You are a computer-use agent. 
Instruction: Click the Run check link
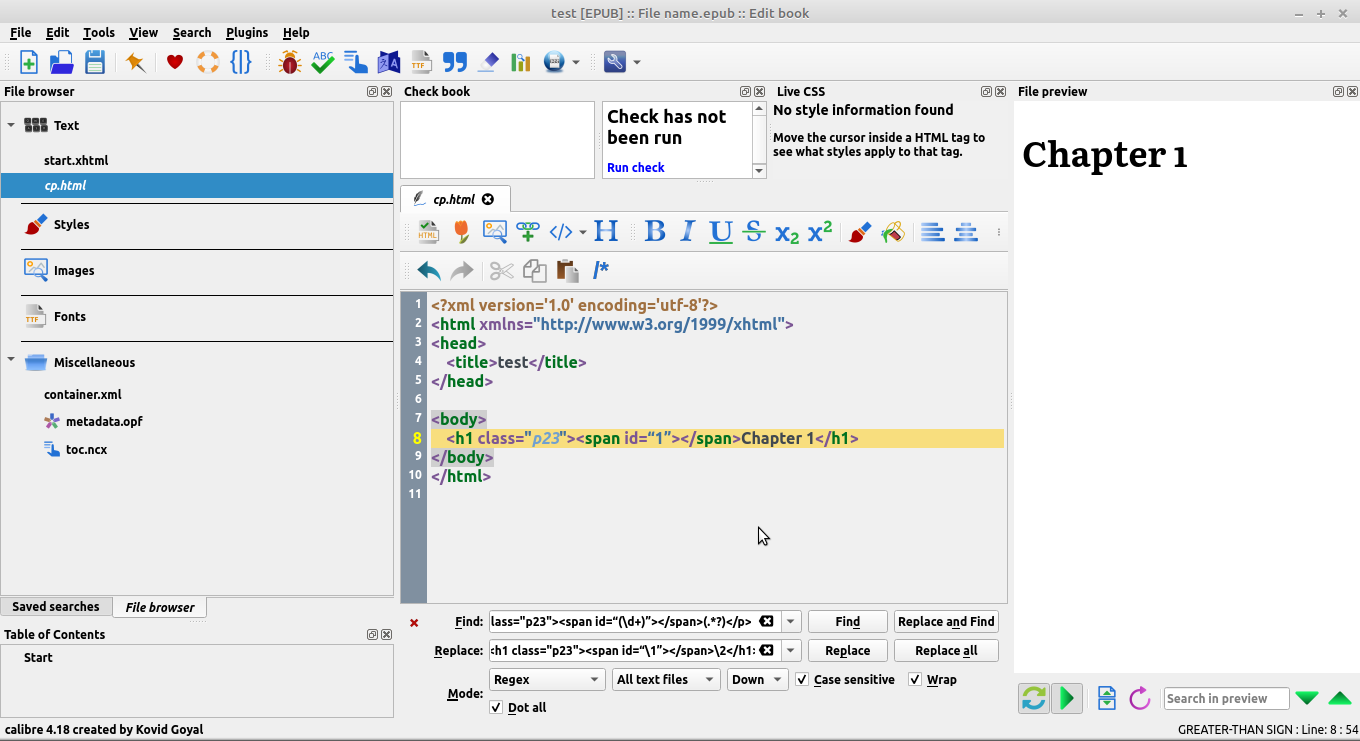pos(635,167)
